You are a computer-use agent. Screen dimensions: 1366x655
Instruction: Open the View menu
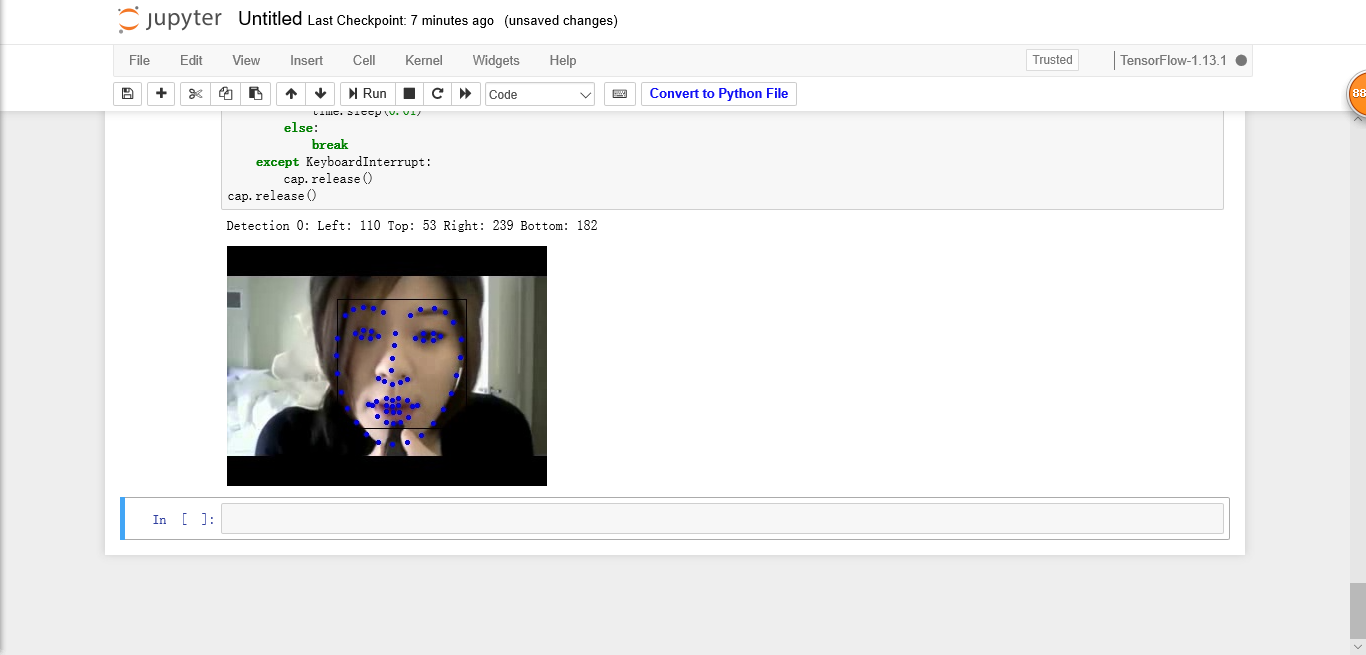click(246, 60)
